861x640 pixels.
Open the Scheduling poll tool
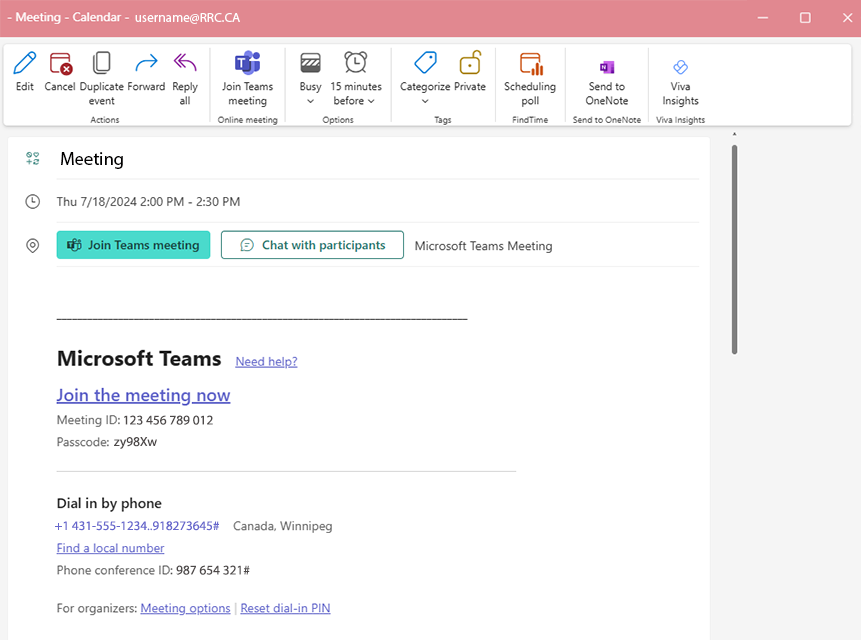[530, 65]
